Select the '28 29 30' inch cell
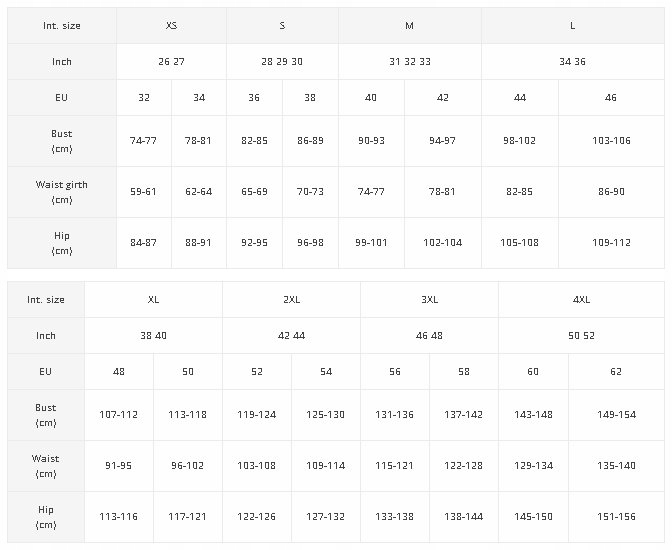 tap(282, 62)
